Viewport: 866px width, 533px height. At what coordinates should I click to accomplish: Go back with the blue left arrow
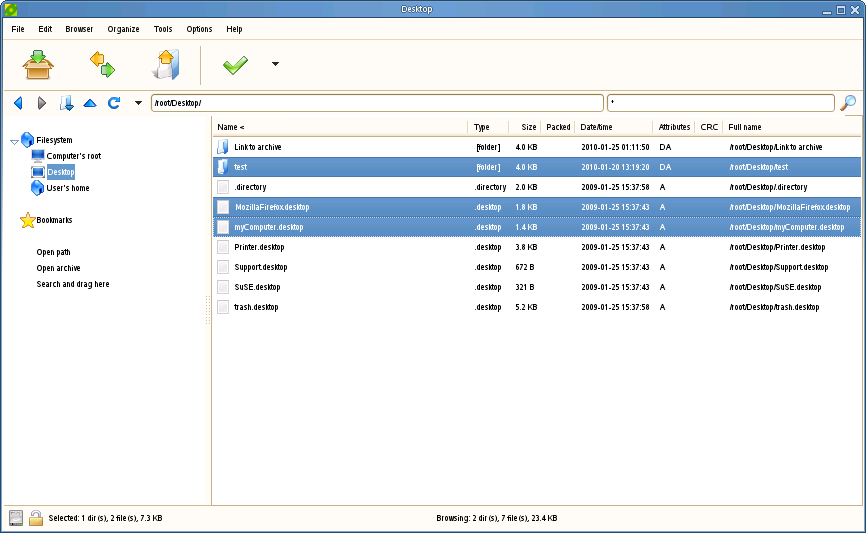[x=18, y=103]
